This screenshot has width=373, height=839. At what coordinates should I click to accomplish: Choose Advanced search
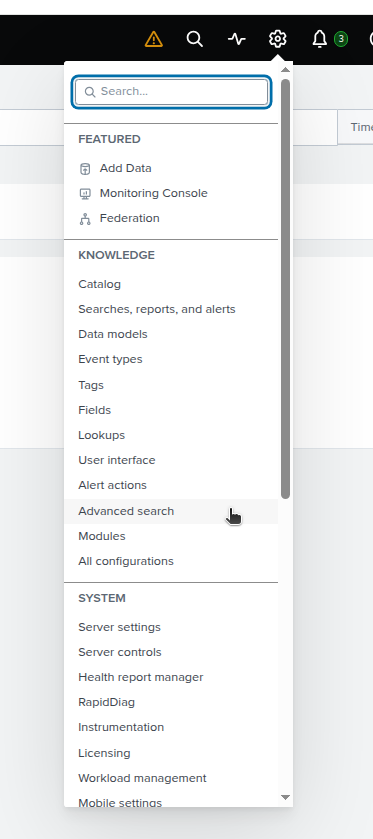point(126,512)
